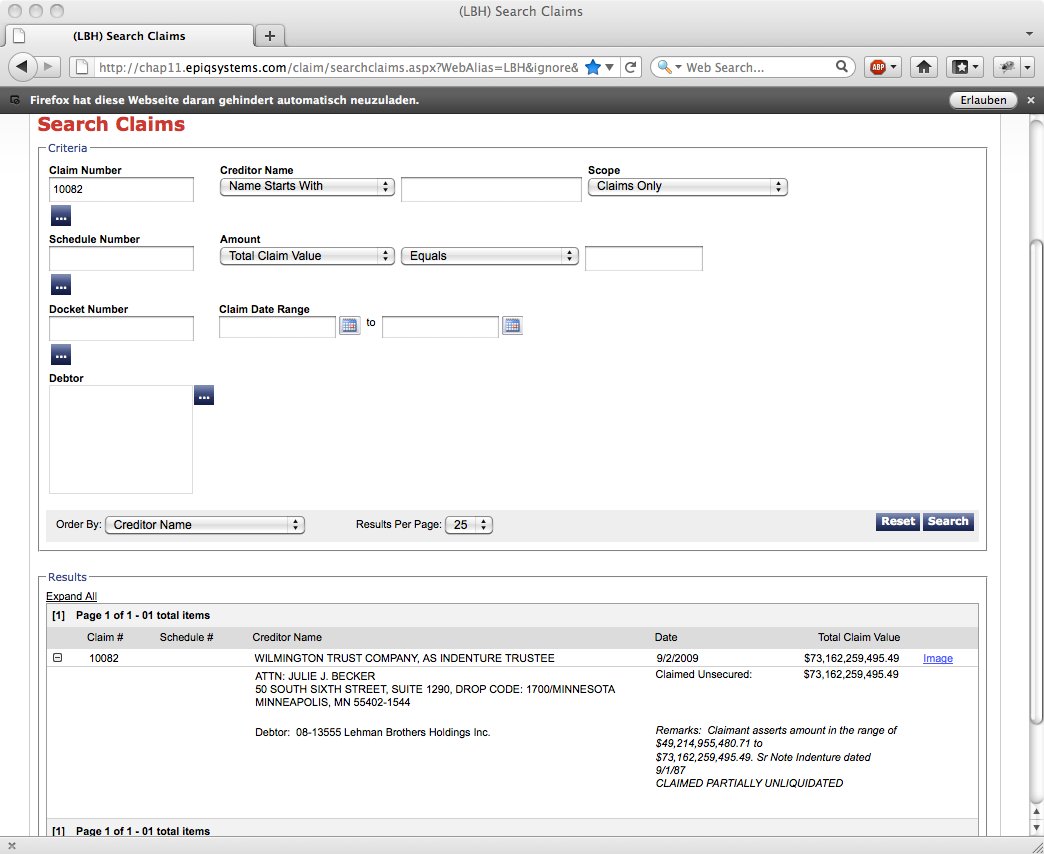The width and height of the screenshot is (1044, 854).
Task: Open the Scope Claims Only dropdown
Action: 687,186
